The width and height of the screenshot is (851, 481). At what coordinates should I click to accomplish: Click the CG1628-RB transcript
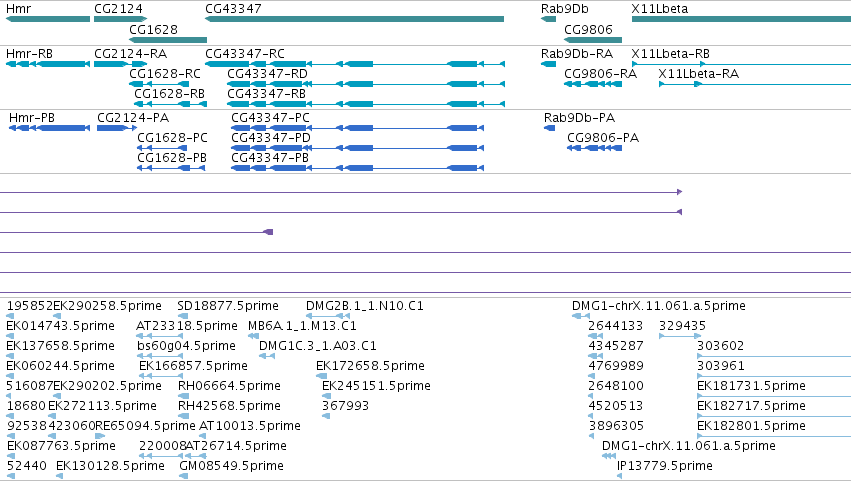click(170, 104)
